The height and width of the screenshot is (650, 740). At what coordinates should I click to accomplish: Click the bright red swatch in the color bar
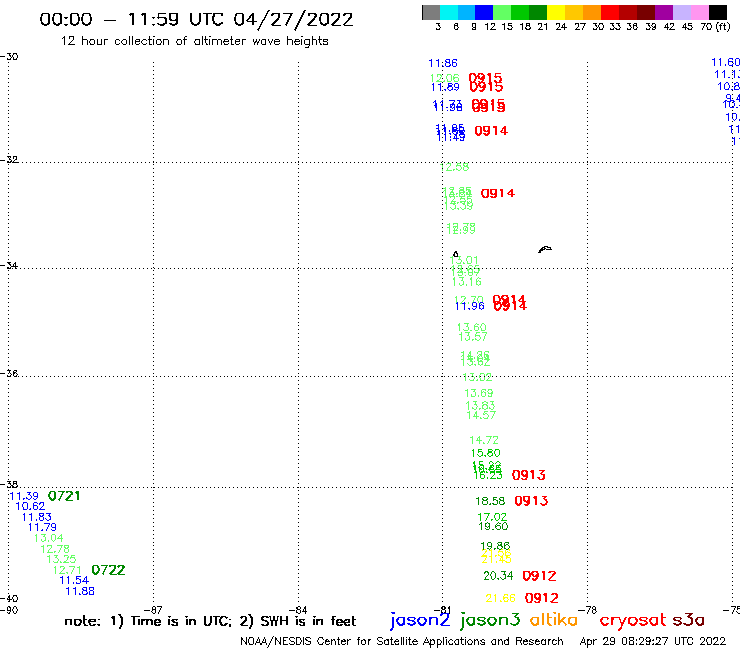pos(610,12)
